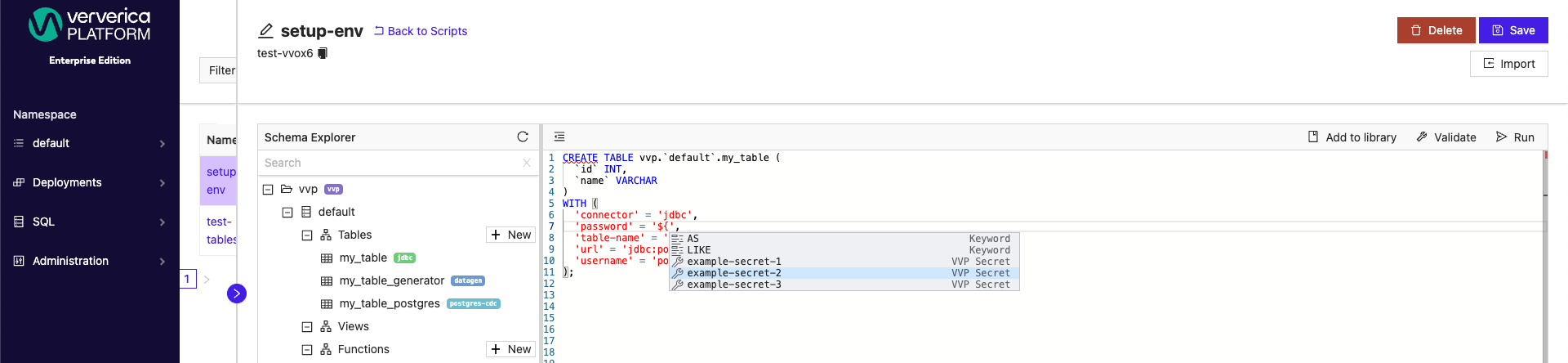The width and height of the screenshot is (1568, 363).
Task: Expand the side panel with the purple arrow button
Action: (x=237, y=294)
